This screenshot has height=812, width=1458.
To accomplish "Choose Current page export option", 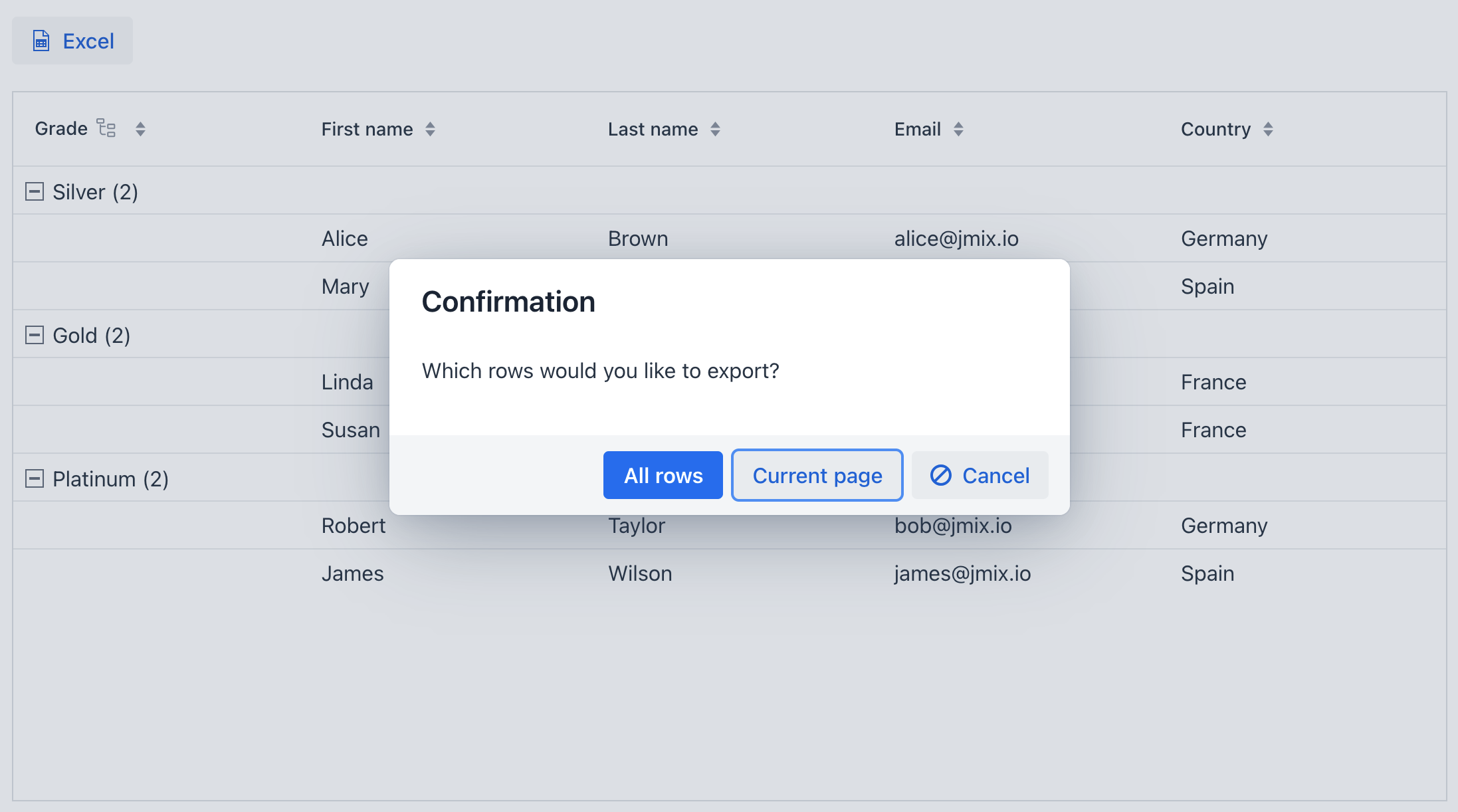I will coord(817,475).
